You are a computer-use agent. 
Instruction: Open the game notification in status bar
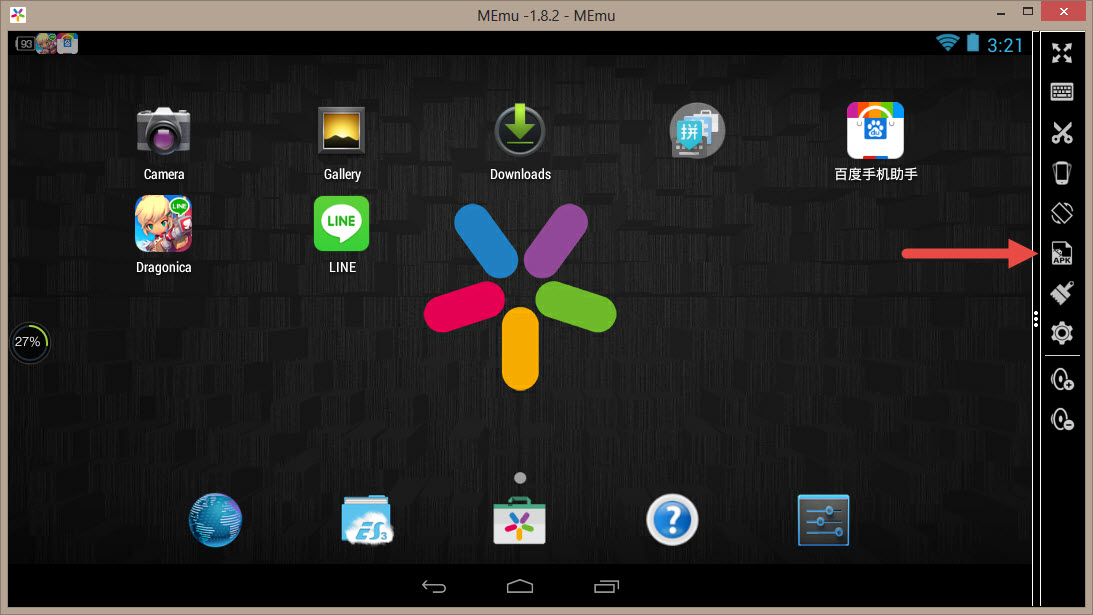(x=47, y=44)
